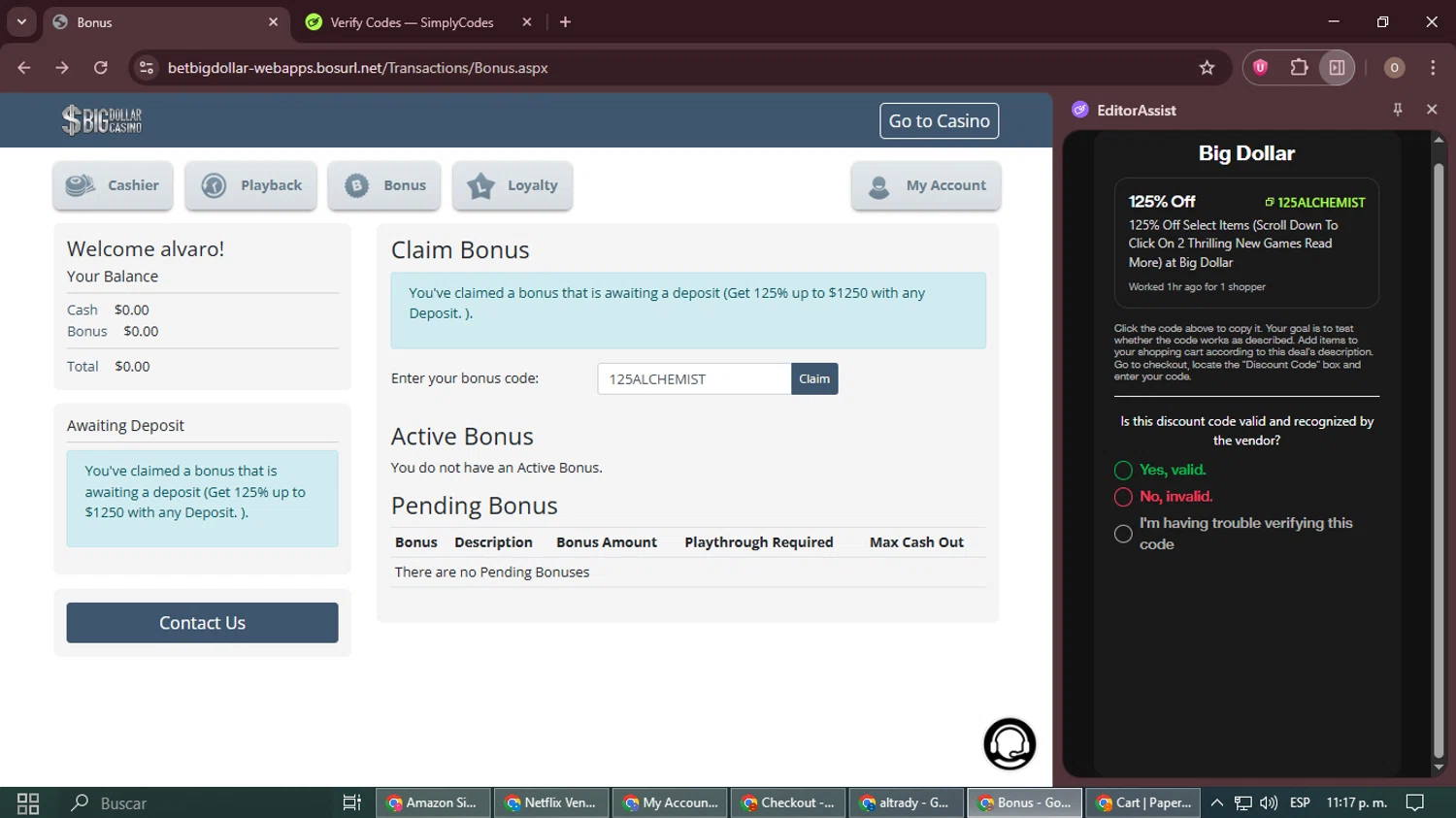Focus the bonus code input field
The width and height of the screenshot is (1456, 818).
[x=694, y=378]
